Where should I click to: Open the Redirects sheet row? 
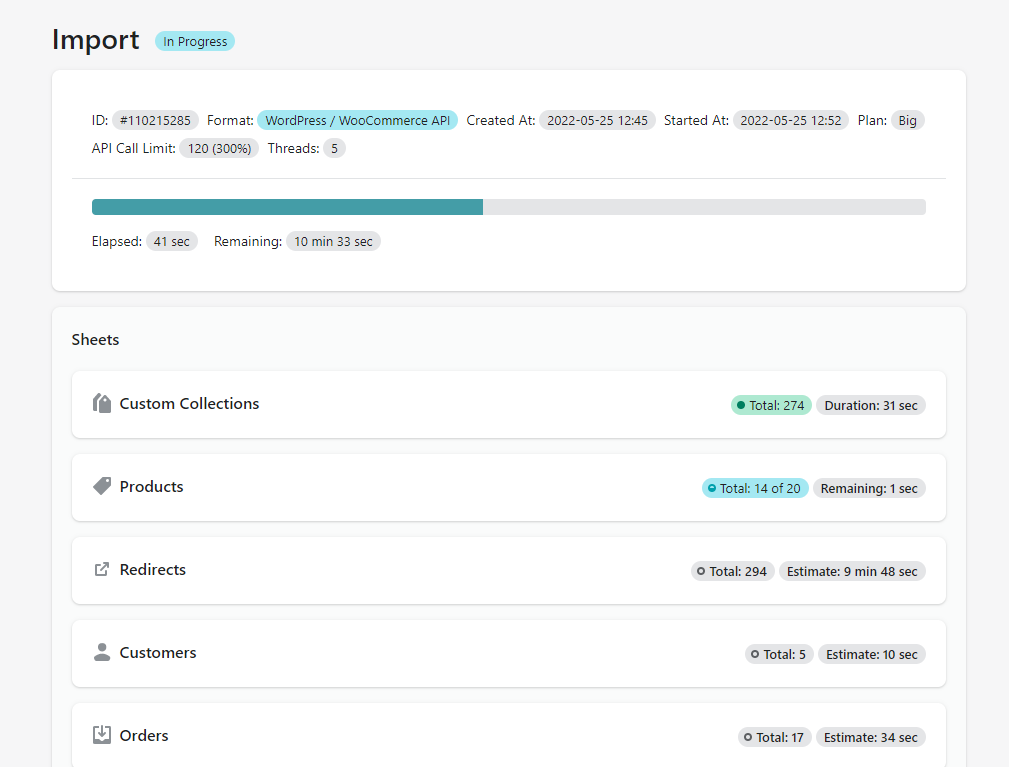click(508, 570)
